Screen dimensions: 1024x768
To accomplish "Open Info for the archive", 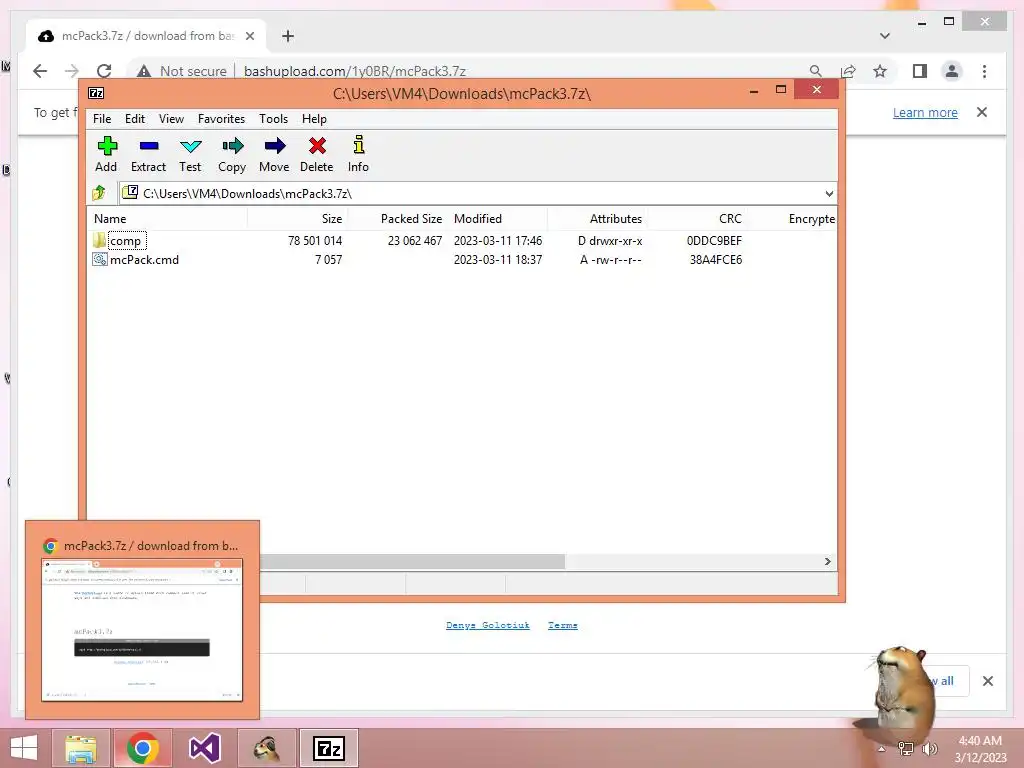I will pyautogui.click(x=358, y=154).
